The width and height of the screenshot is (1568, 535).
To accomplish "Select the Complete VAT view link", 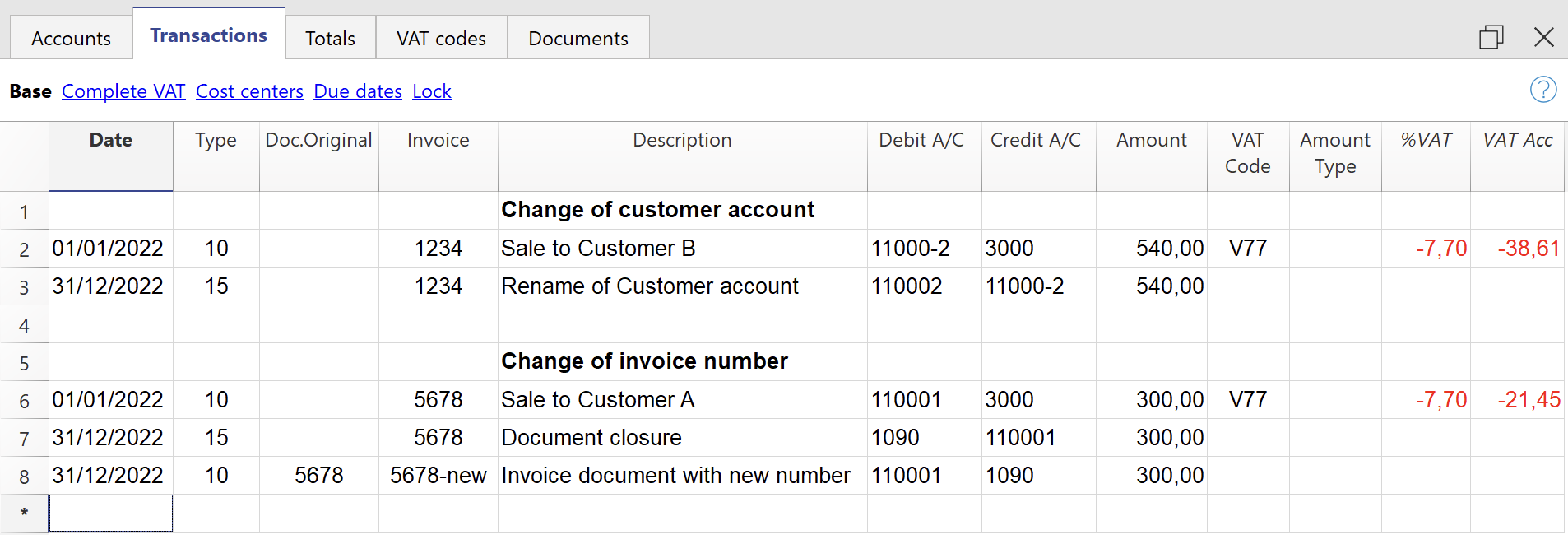I will coord(123,91).
